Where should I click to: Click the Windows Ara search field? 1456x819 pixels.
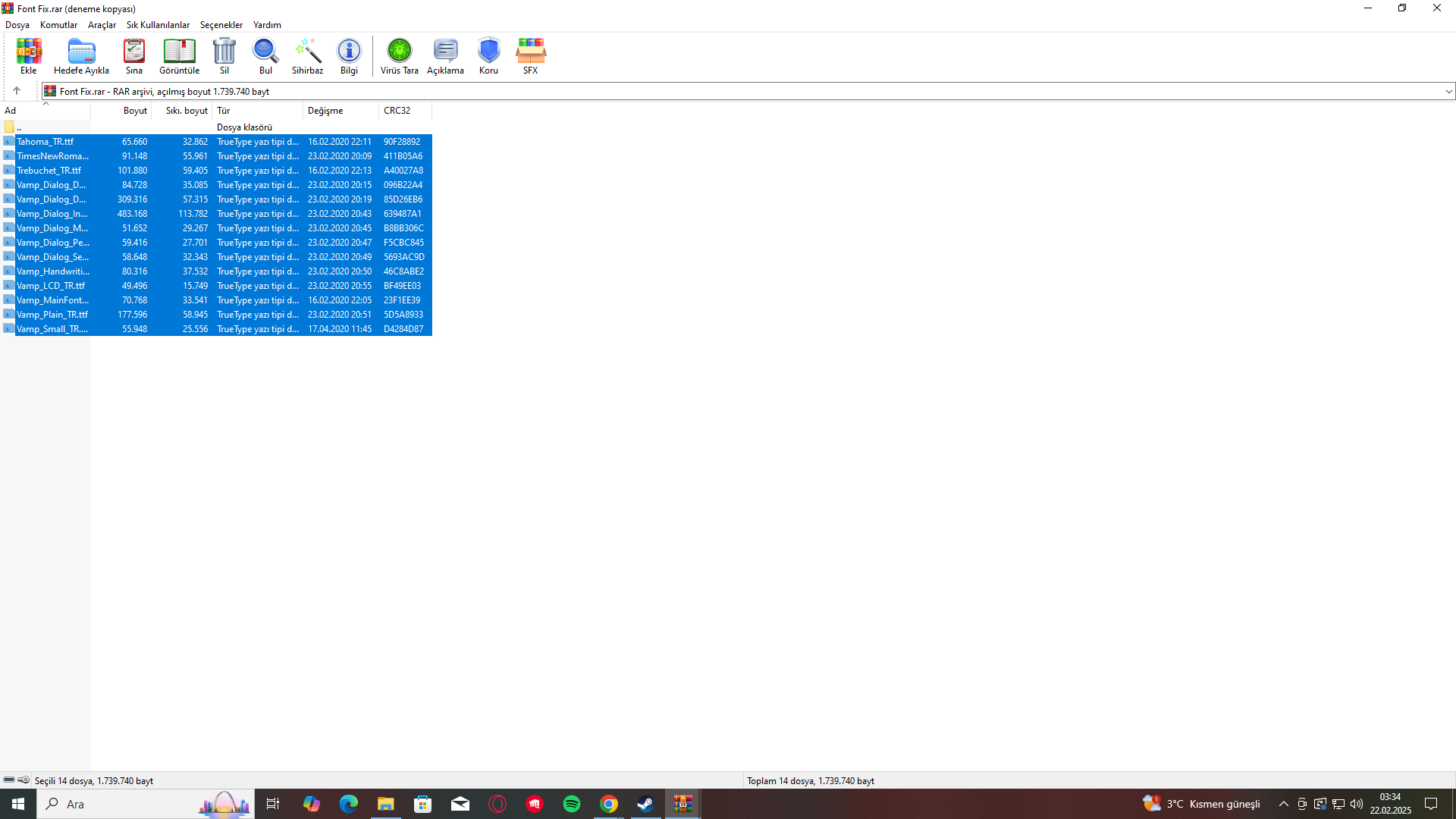point(114,804)
